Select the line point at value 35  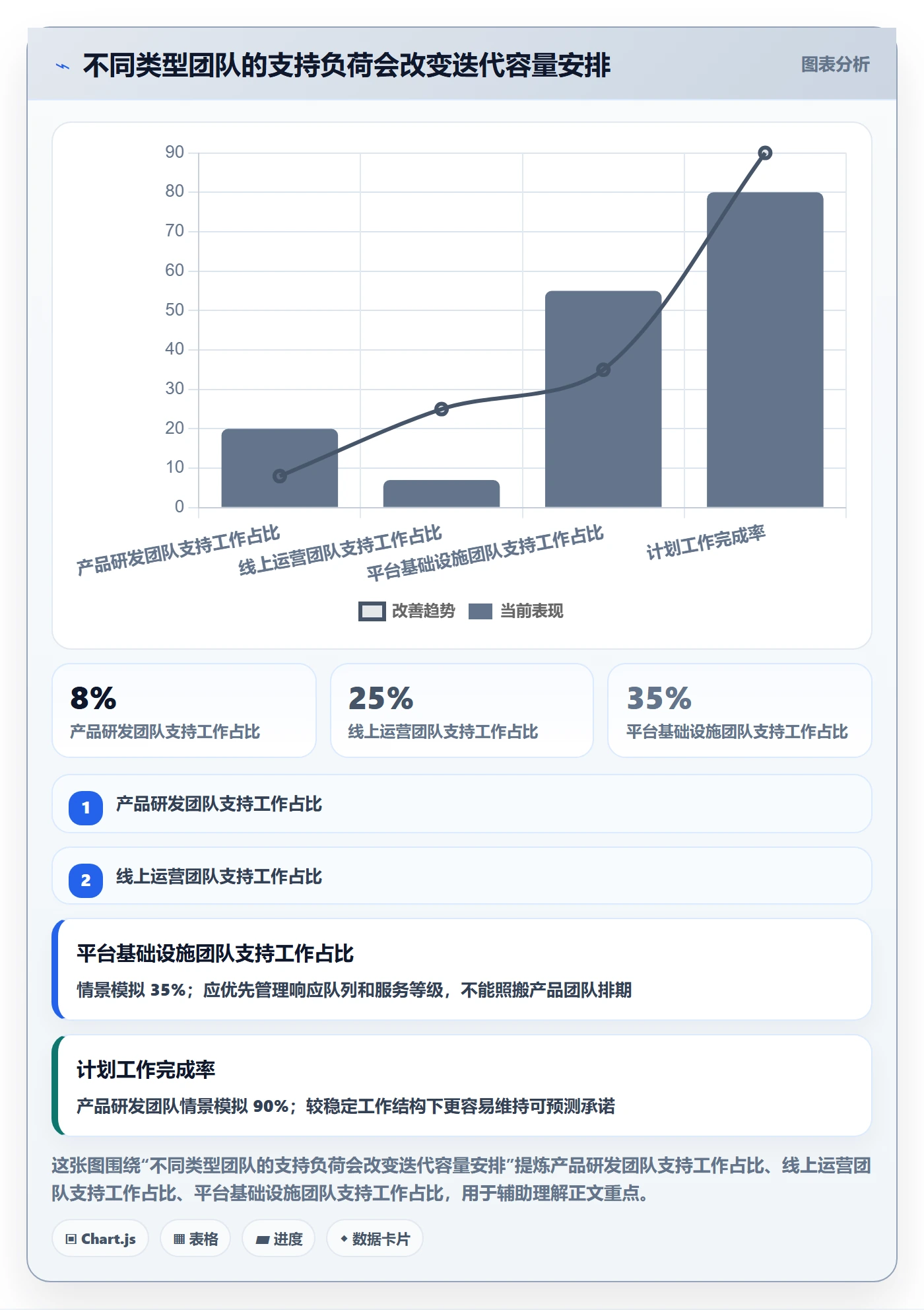click(603, 370)
